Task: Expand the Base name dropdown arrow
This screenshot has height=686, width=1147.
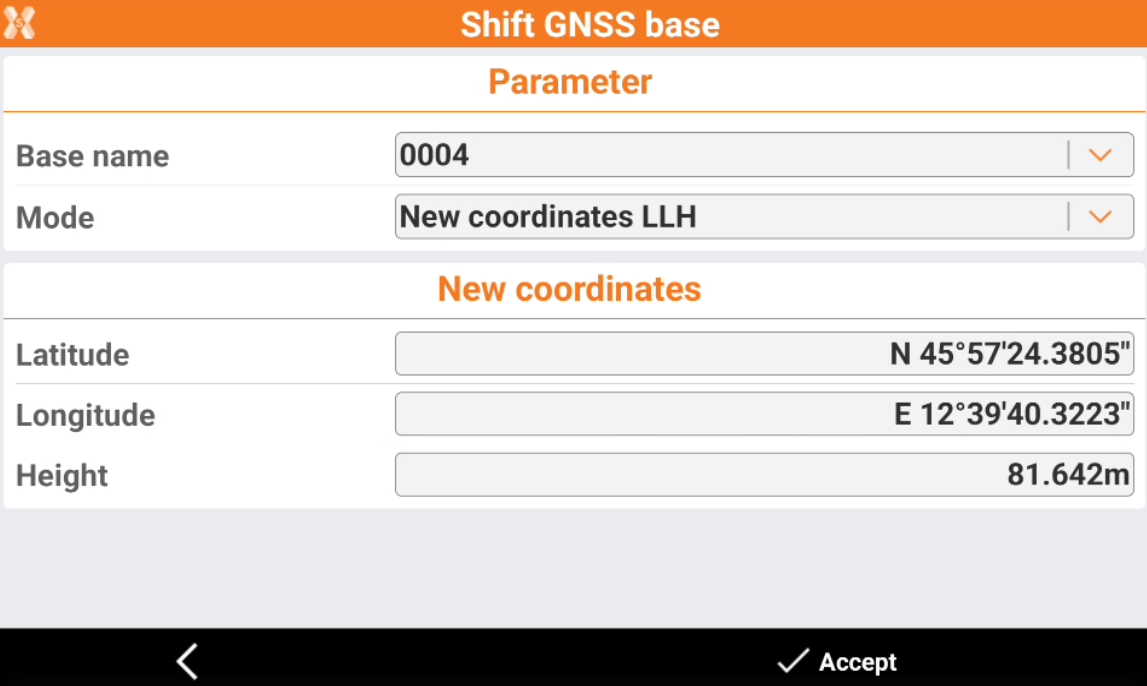Action: [x=1100, y=155]
